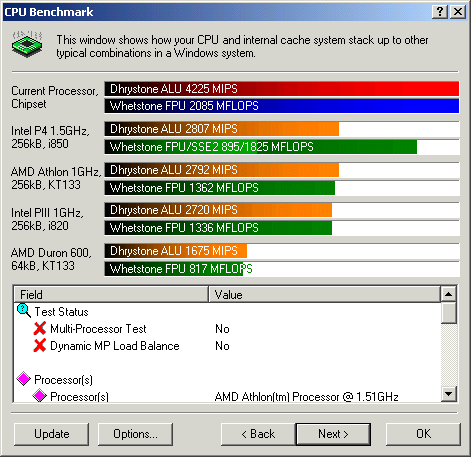Click Intel PIII 1GHz, 256kB, i820 label
Image resolution: width=471 pixels, height=457 pixels.
(x=47, y=219)
